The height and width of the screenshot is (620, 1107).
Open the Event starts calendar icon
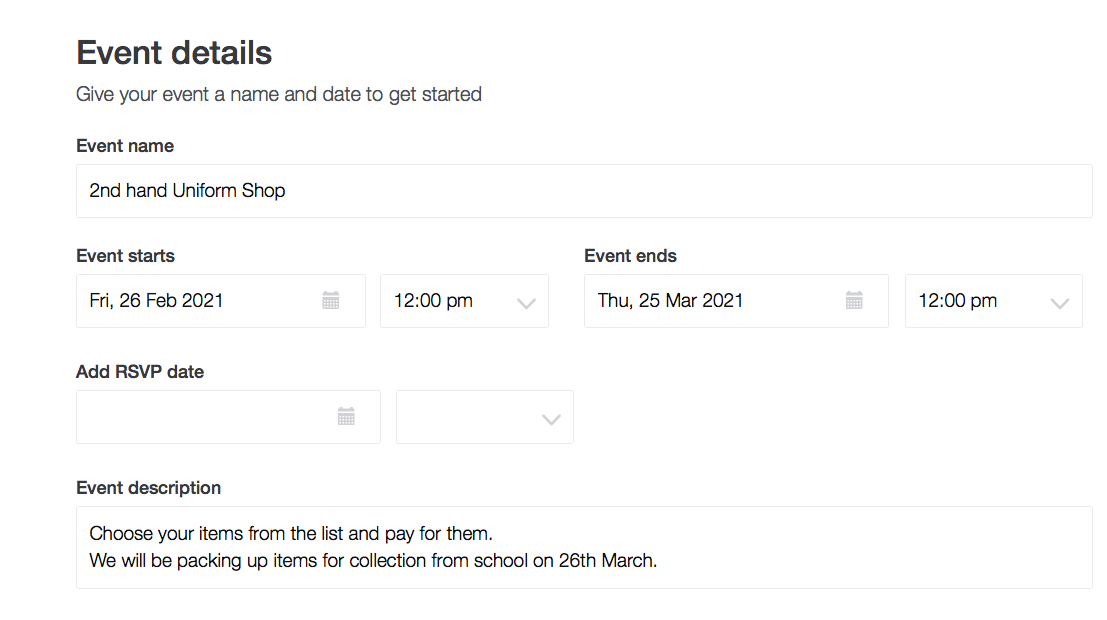pyautogui.click(x=330, y=300)
